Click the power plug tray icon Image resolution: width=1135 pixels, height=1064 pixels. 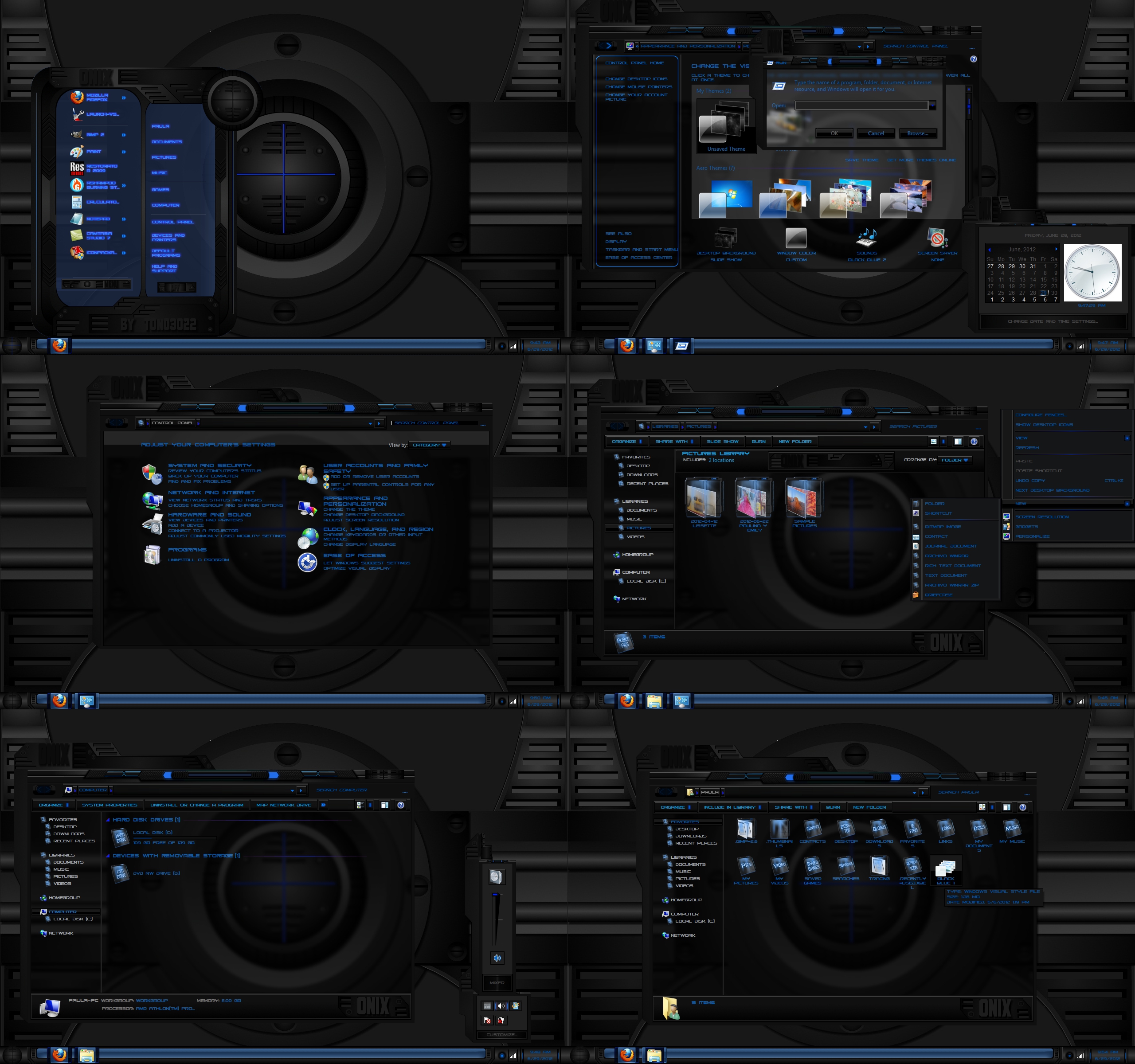[x=501, y=1020]
